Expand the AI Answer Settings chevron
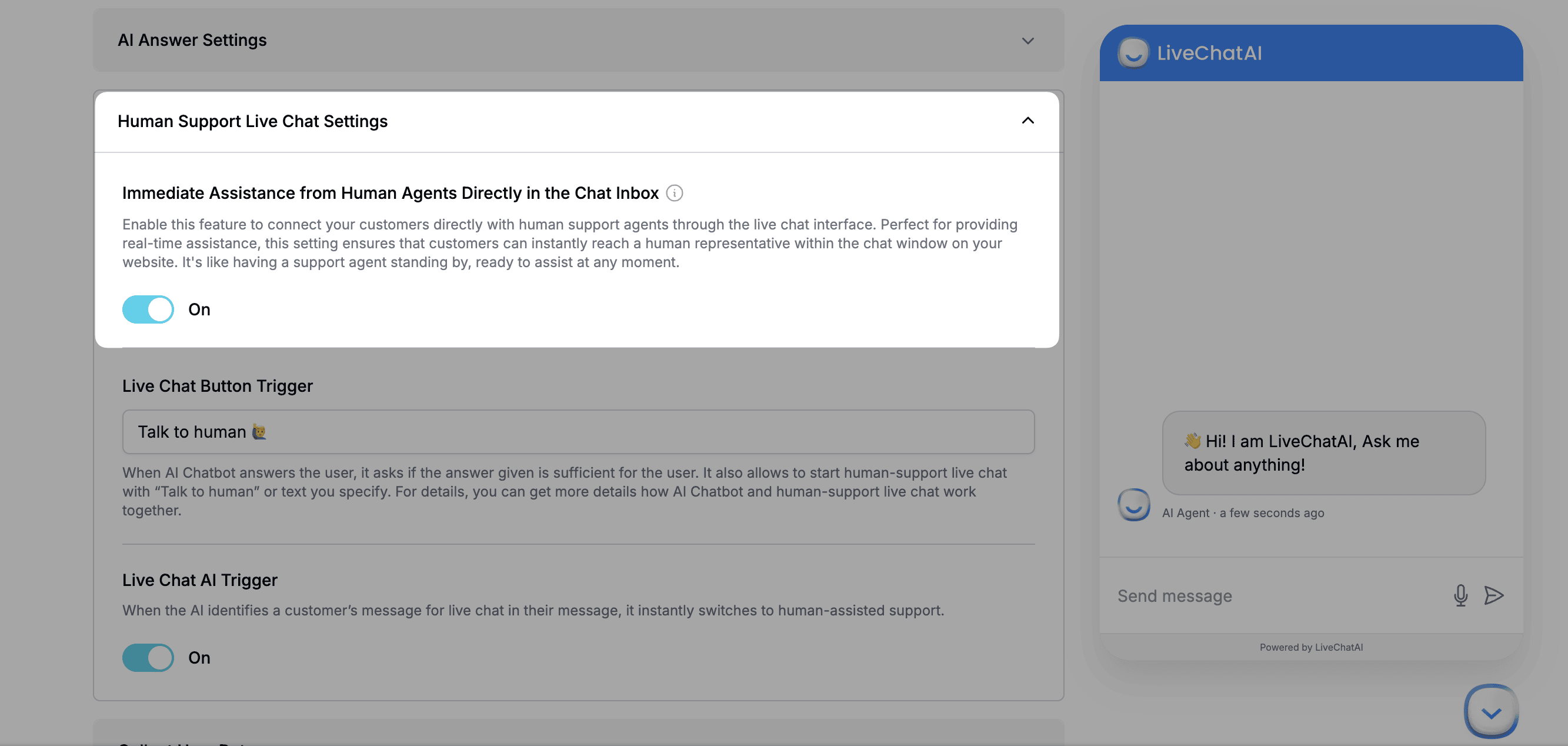Screen dimensions: 1568x746 pyautogui.click(x=1027, y=41)
